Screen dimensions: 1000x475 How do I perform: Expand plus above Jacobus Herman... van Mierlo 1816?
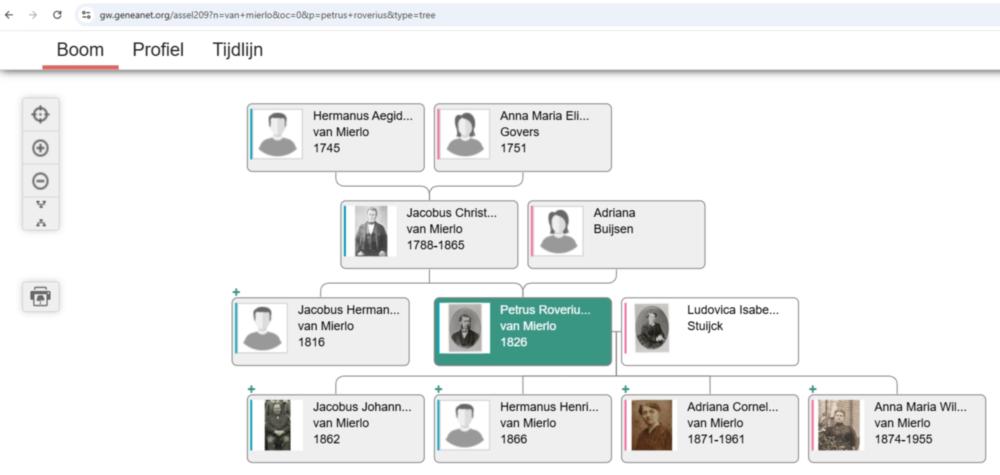tap(236, 292)
